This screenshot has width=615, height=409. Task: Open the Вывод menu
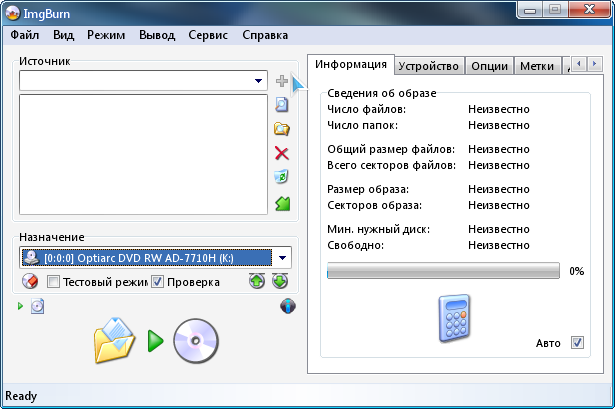coord(157,35)
